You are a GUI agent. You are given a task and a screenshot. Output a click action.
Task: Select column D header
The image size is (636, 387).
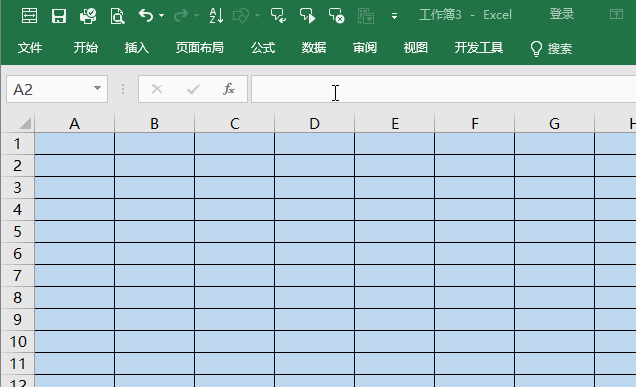tap(314, 123)
